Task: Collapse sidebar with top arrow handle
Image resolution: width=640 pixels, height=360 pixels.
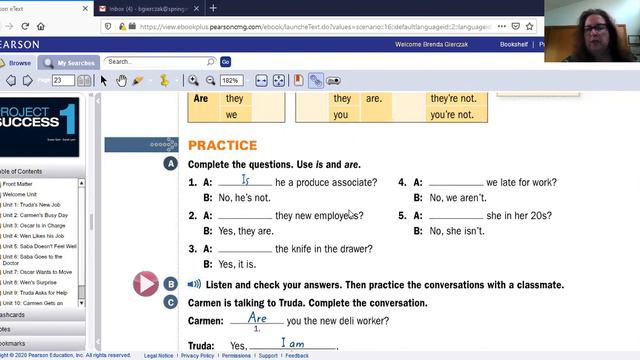Action: click(x=98, y=100)
